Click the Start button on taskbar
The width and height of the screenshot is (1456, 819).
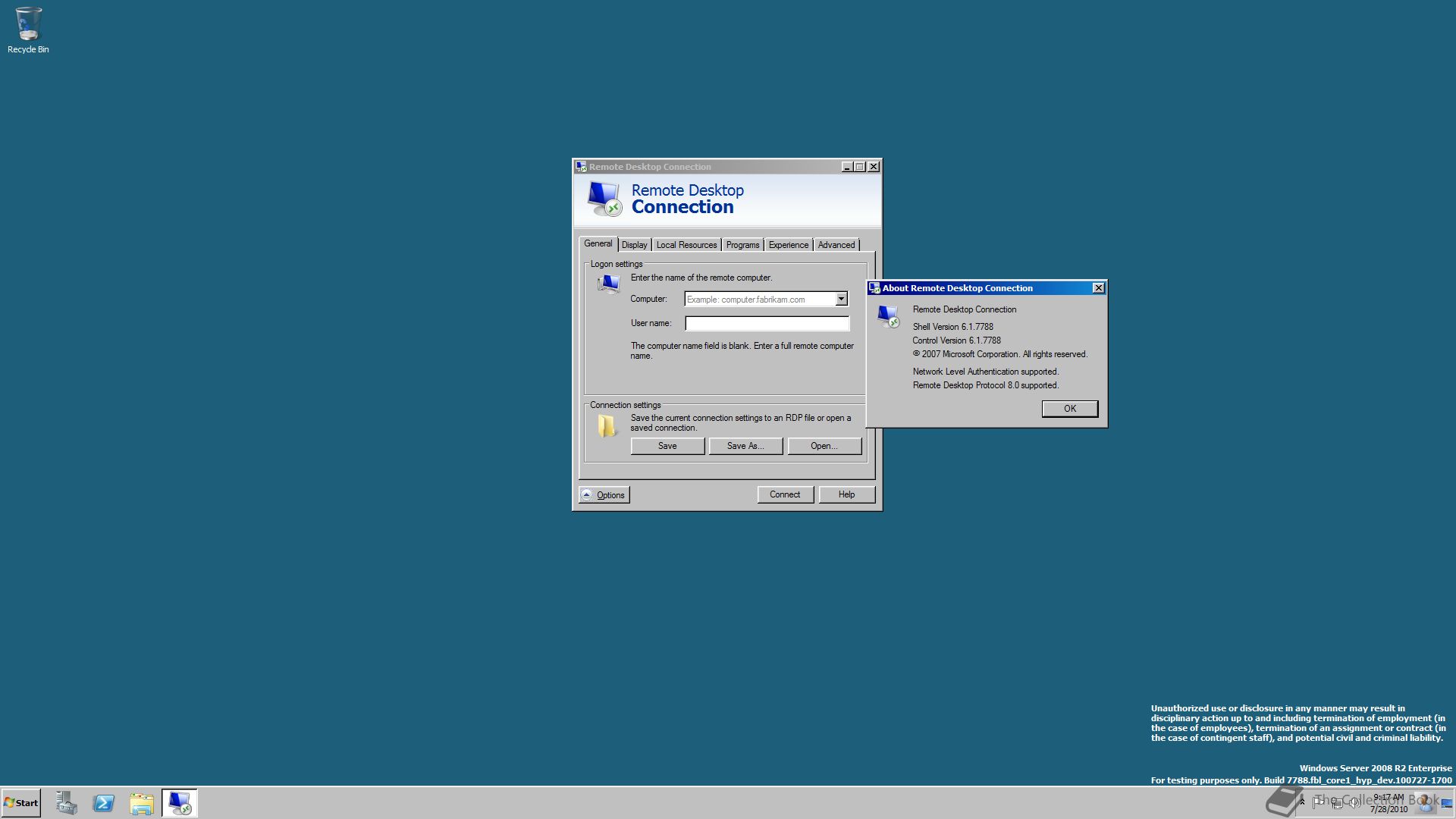point(21,803)
